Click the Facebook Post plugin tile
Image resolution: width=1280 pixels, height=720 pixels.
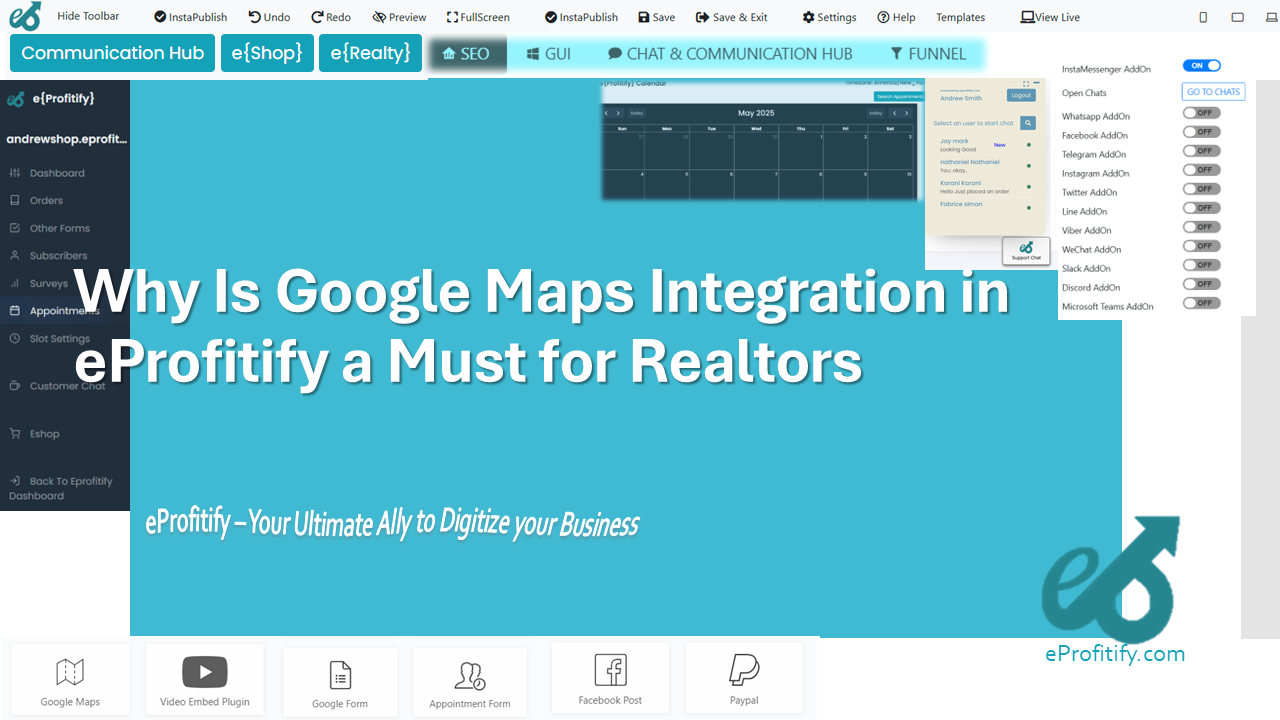tap(610, 678)
